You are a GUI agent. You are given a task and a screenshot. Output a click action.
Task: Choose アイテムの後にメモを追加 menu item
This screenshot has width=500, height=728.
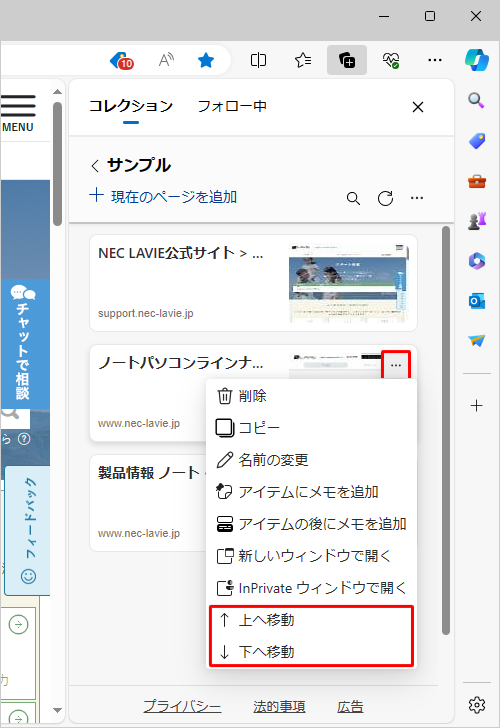tap(311, 524)
